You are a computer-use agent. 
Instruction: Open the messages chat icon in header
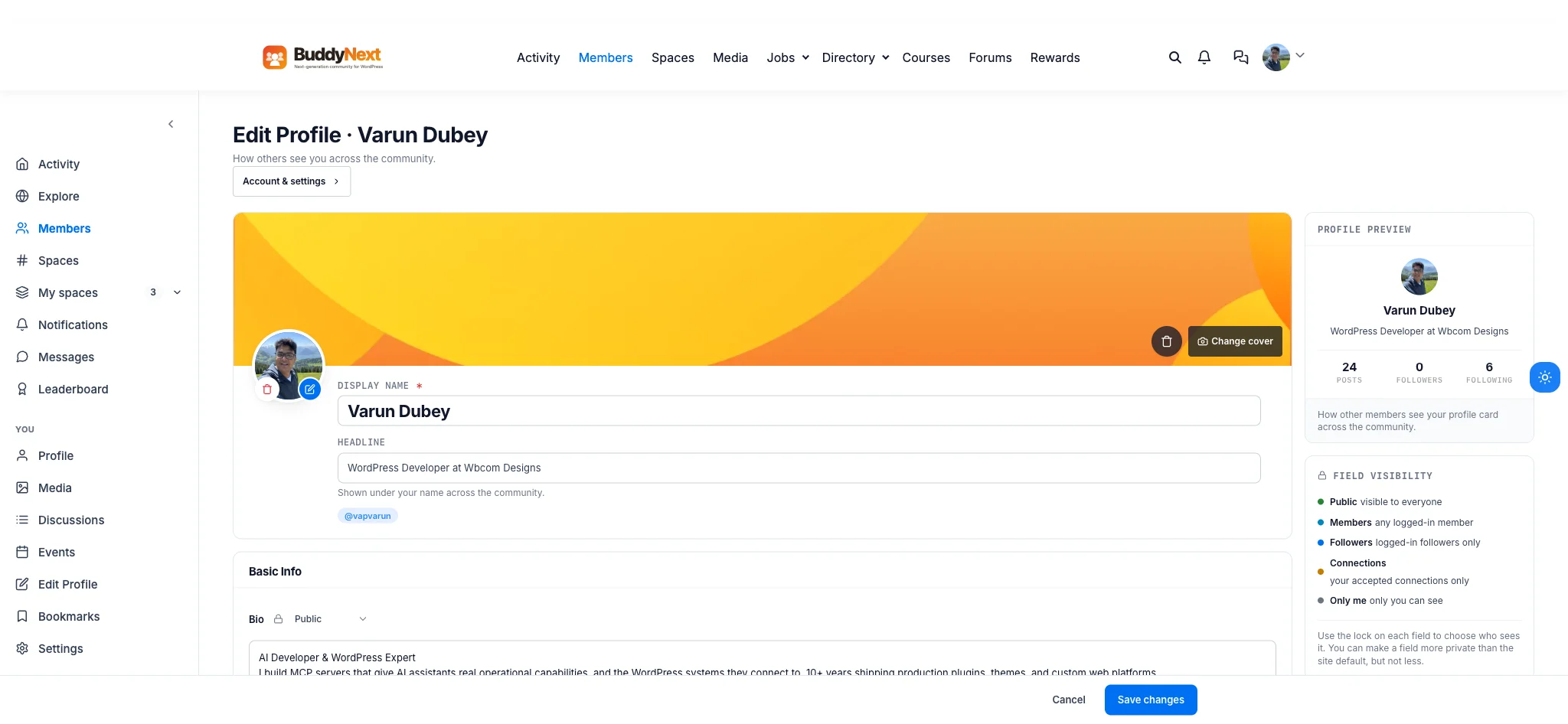click(x=1241, y=57)
